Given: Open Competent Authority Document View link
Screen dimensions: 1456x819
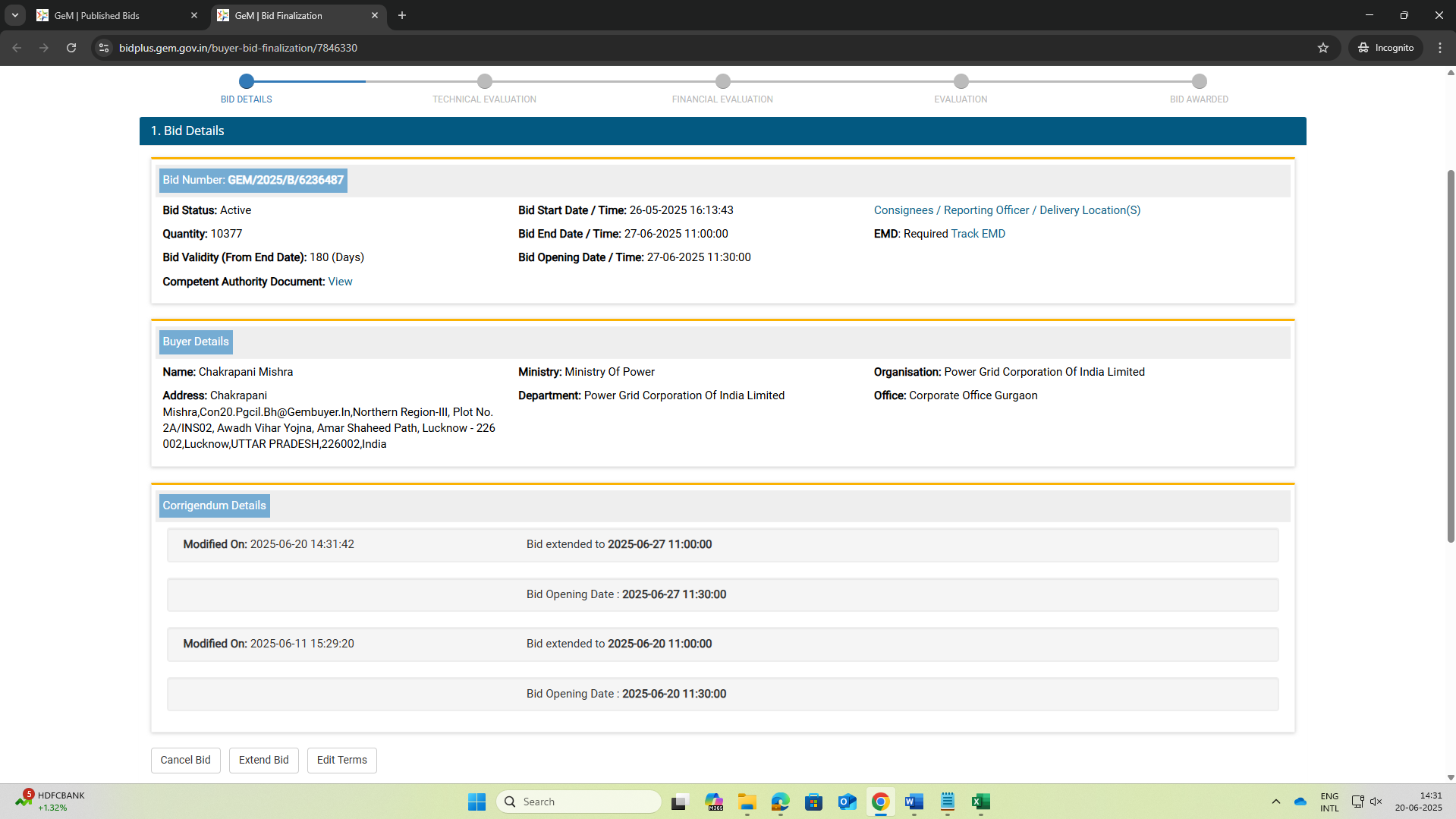Looking at the screenshot, I should pyautogui.click(x=340, y=282).
